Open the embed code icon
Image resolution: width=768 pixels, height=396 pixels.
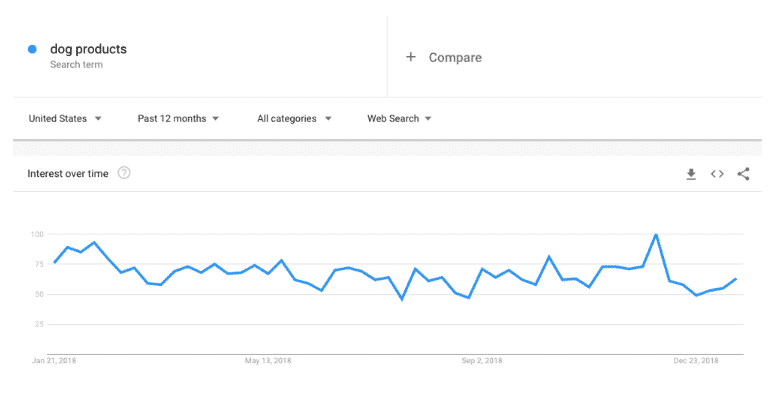pyautogui.click(x=717, y=174)
